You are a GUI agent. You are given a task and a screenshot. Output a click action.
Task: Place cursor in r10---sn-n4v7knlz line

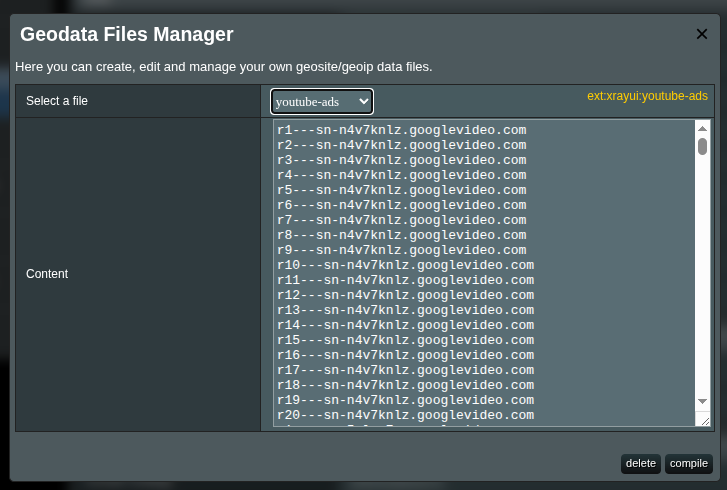pos(405,265)
